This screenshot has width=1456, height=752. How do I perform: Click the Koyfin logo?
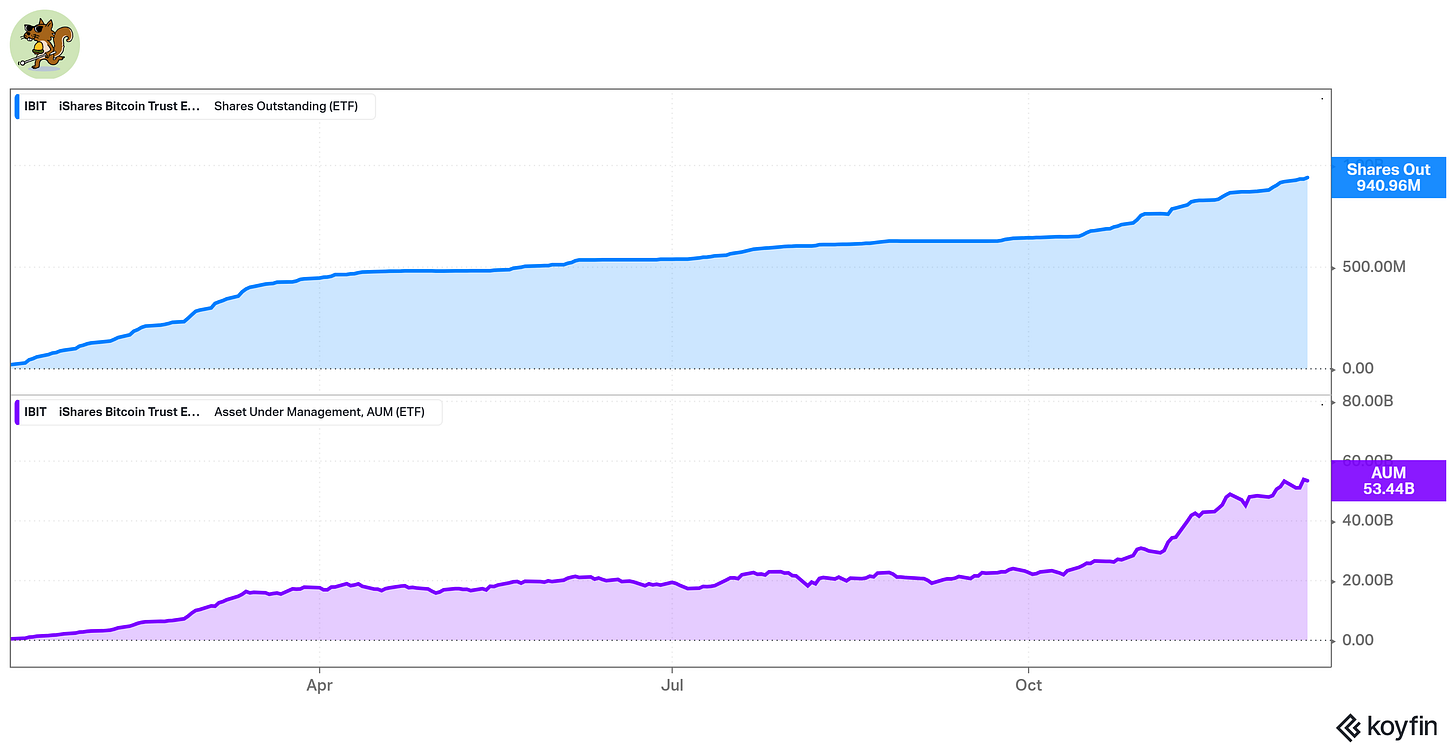[1387, 728]
